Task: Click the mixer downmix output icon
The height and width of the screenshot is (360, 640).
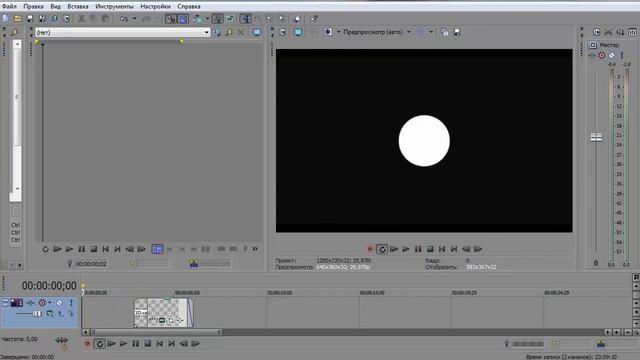Action: tap(609, 32)
